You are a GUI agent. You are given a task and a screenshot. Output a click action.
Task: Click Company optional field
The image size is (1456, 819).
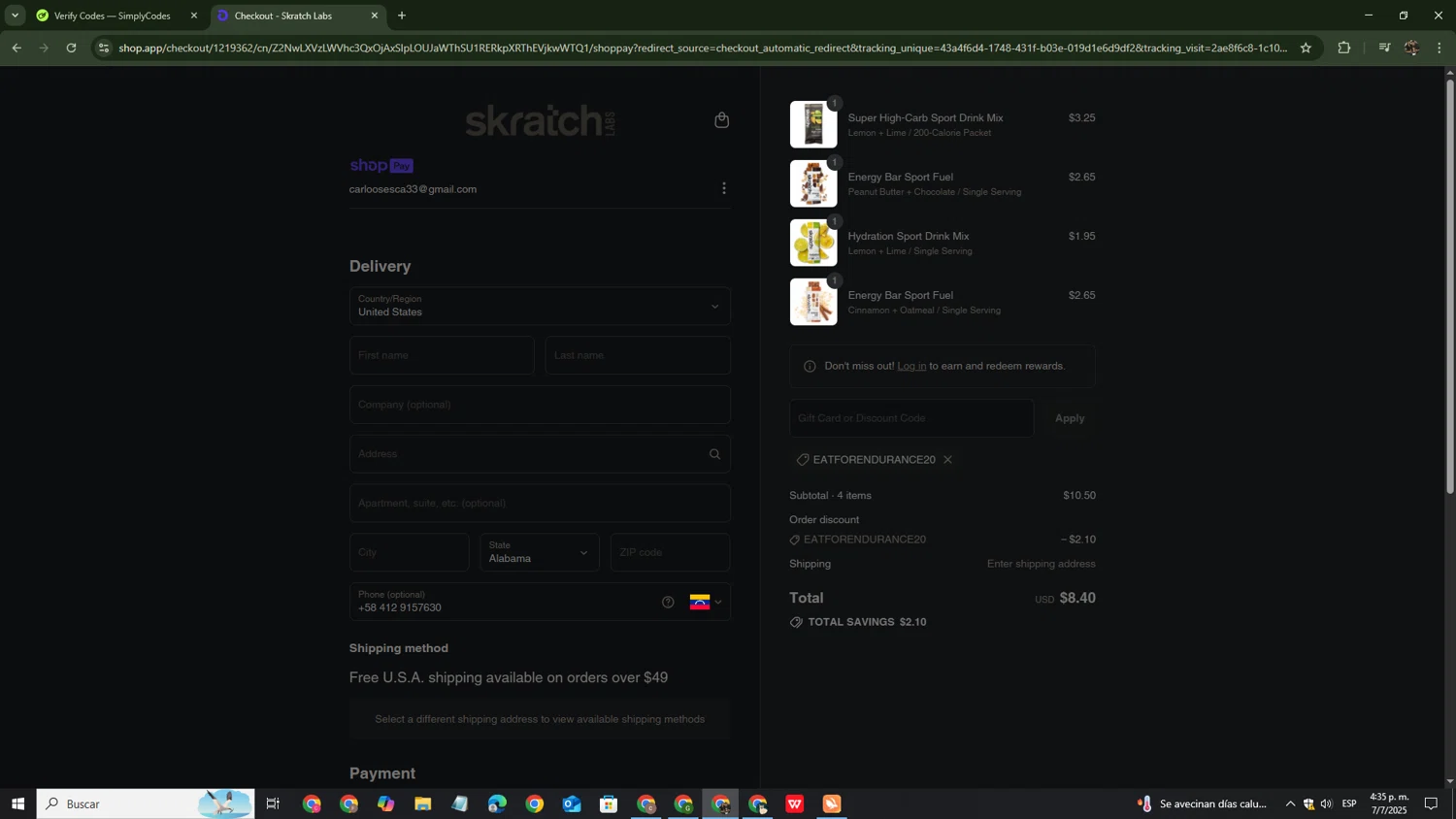540,405
